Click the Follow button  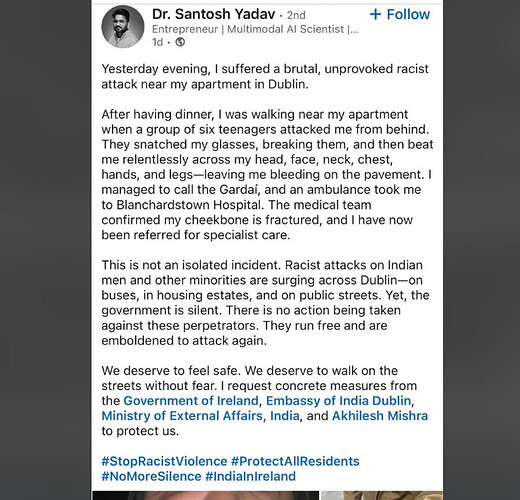pos(400,14)
